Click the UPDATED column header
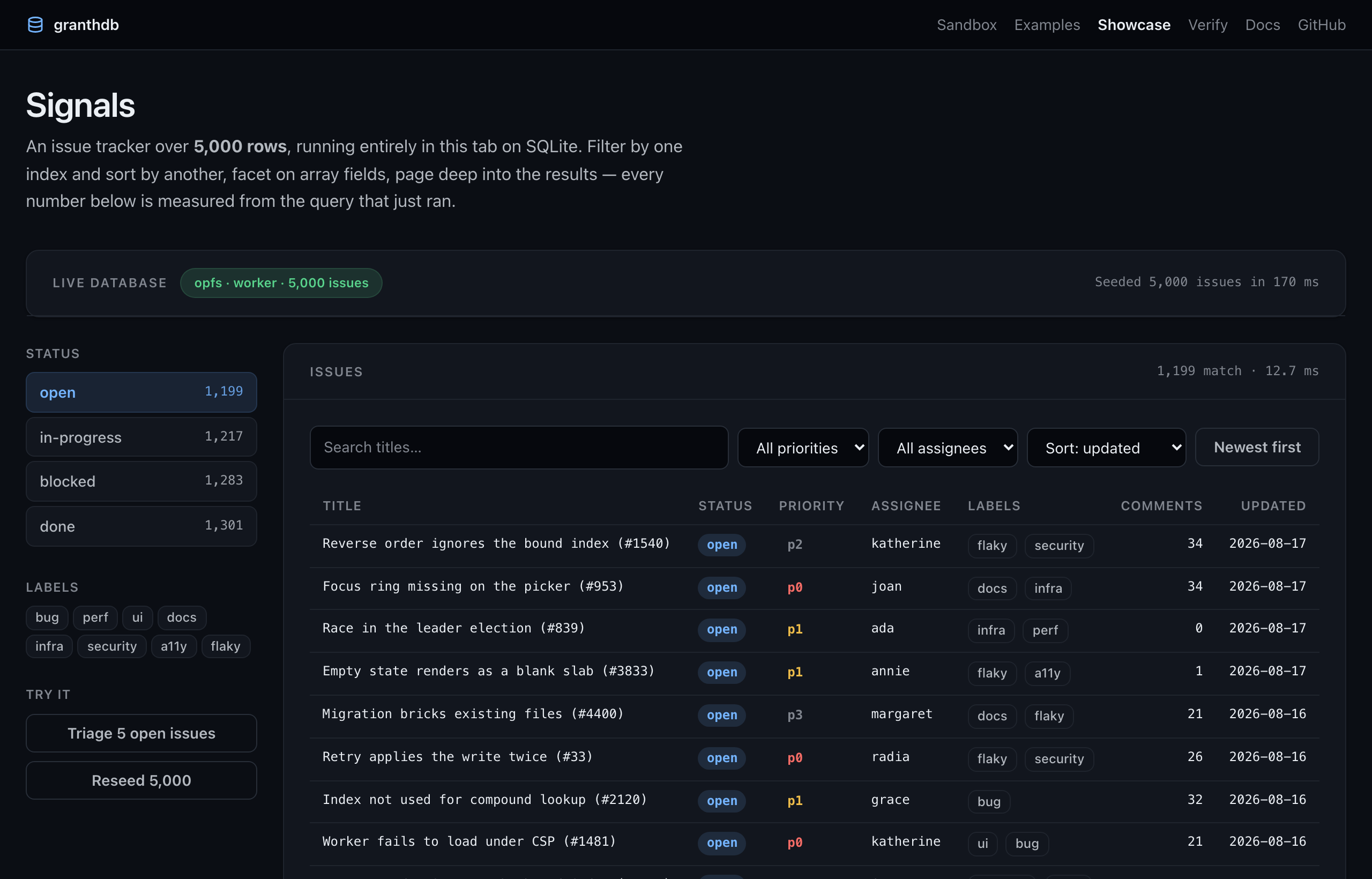This screenshot has height=879, width=1372. [x=1273, y=506]
